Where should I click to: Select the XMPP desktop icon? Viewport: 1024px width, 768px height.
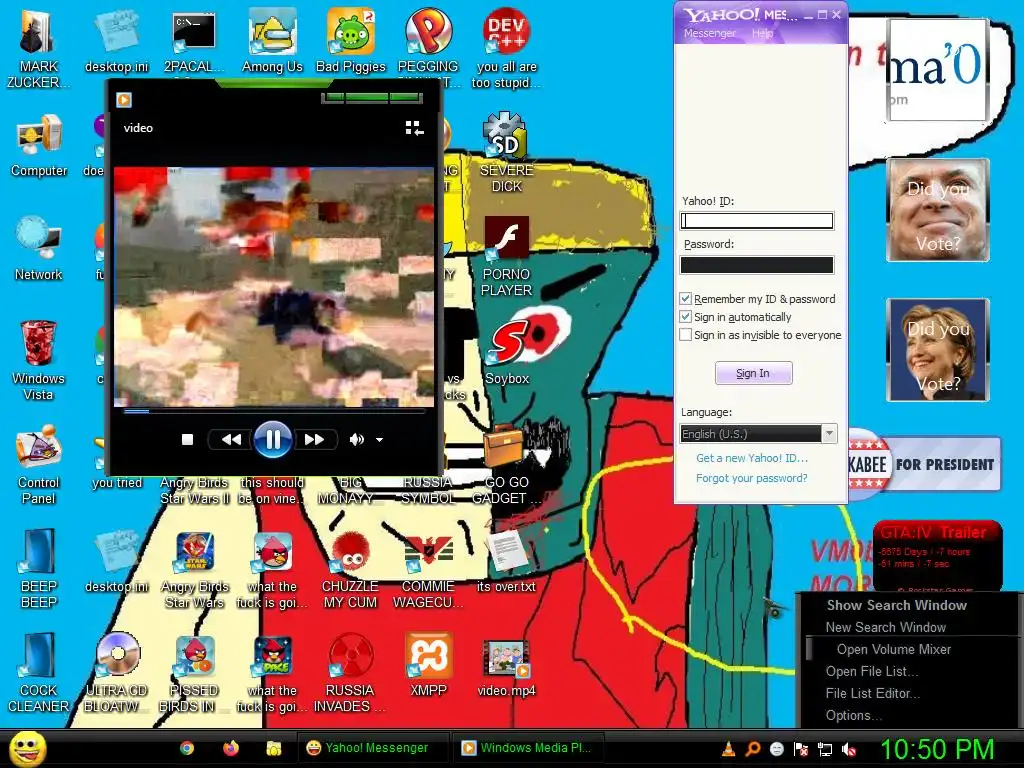428,665
